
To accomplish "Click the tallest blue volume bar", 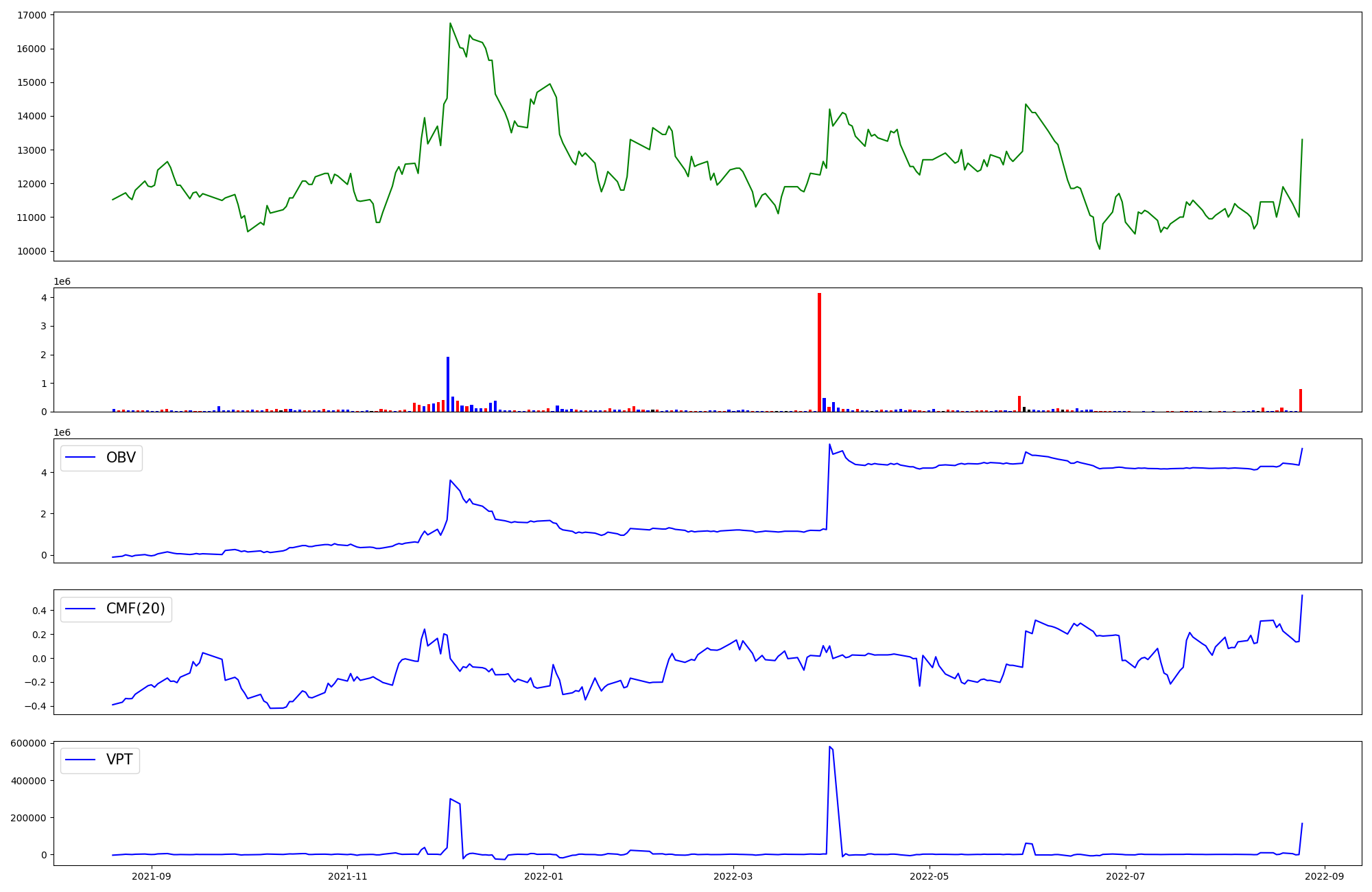I will coord(448,384).
